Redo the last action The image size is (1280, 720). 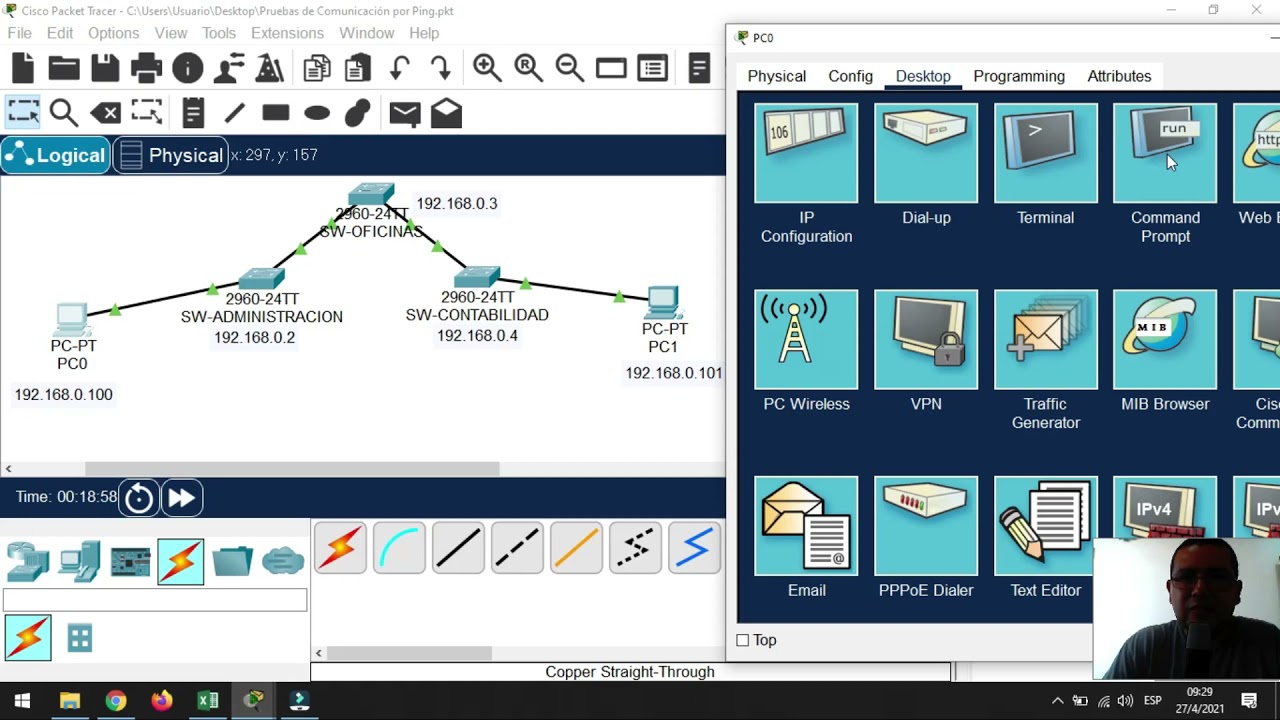[440, 68]
